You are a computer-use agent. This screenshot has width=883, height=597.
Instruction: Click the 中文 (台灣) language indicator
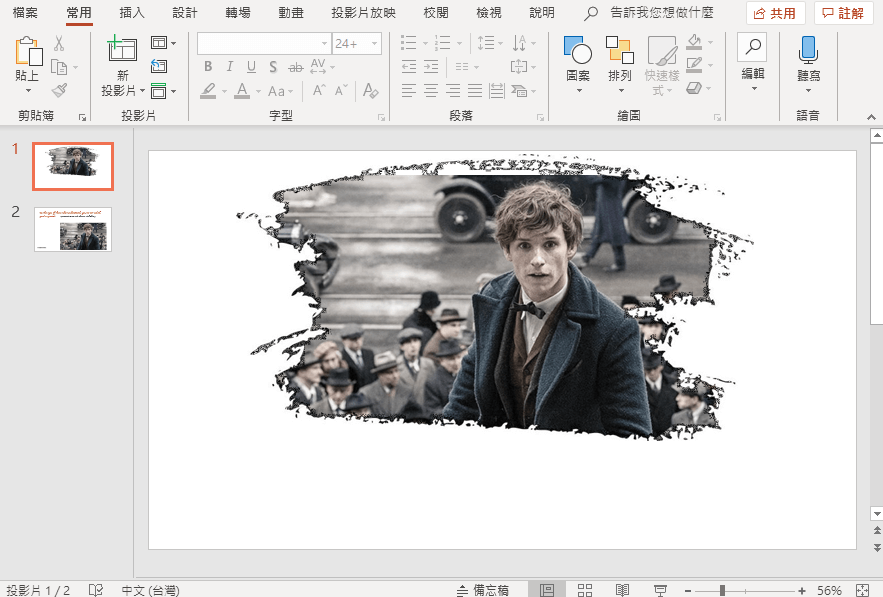(x=150, y=590)
